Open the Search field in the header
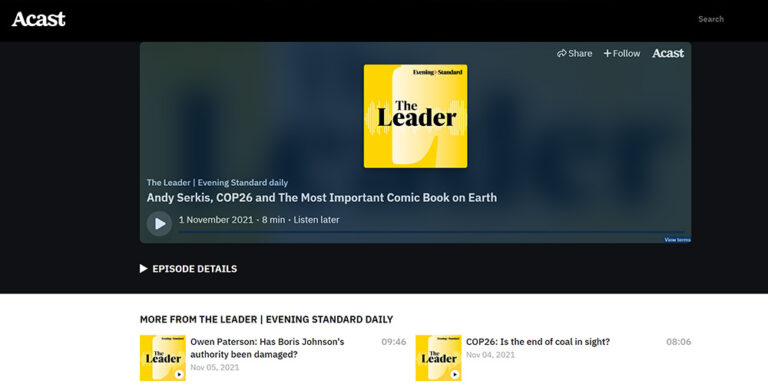 (x=711, y=19)
